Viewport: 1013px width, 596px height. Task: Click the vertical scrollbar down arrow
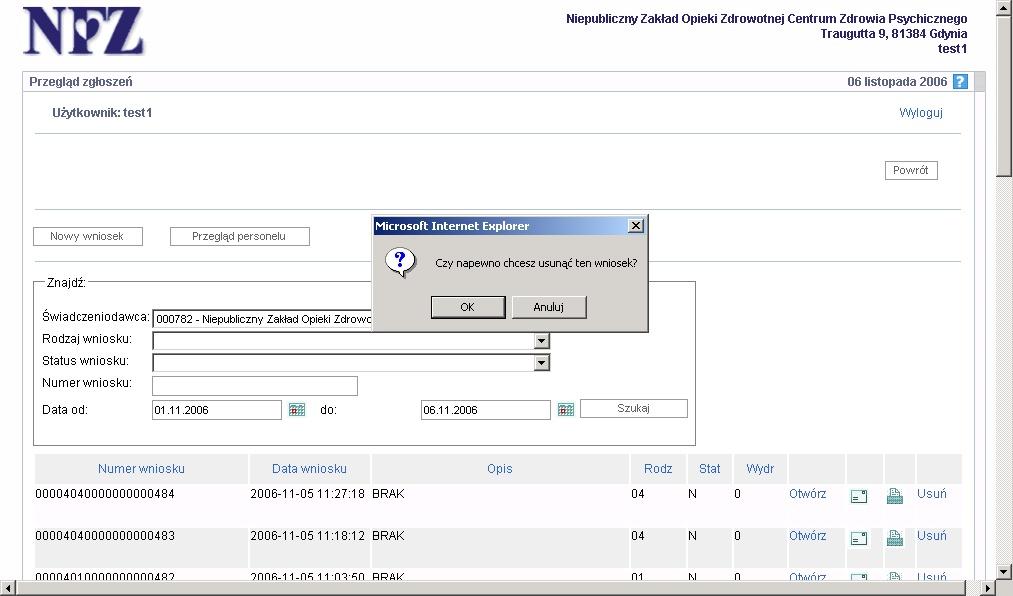point(1003,571)
